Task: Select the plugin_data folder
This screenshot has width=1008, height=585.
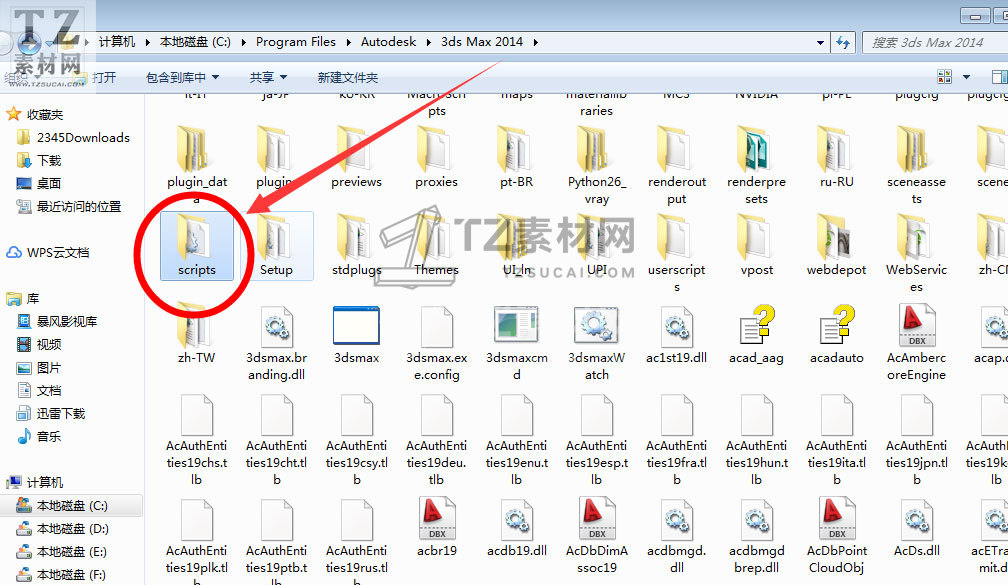Action: coord(197,166)
